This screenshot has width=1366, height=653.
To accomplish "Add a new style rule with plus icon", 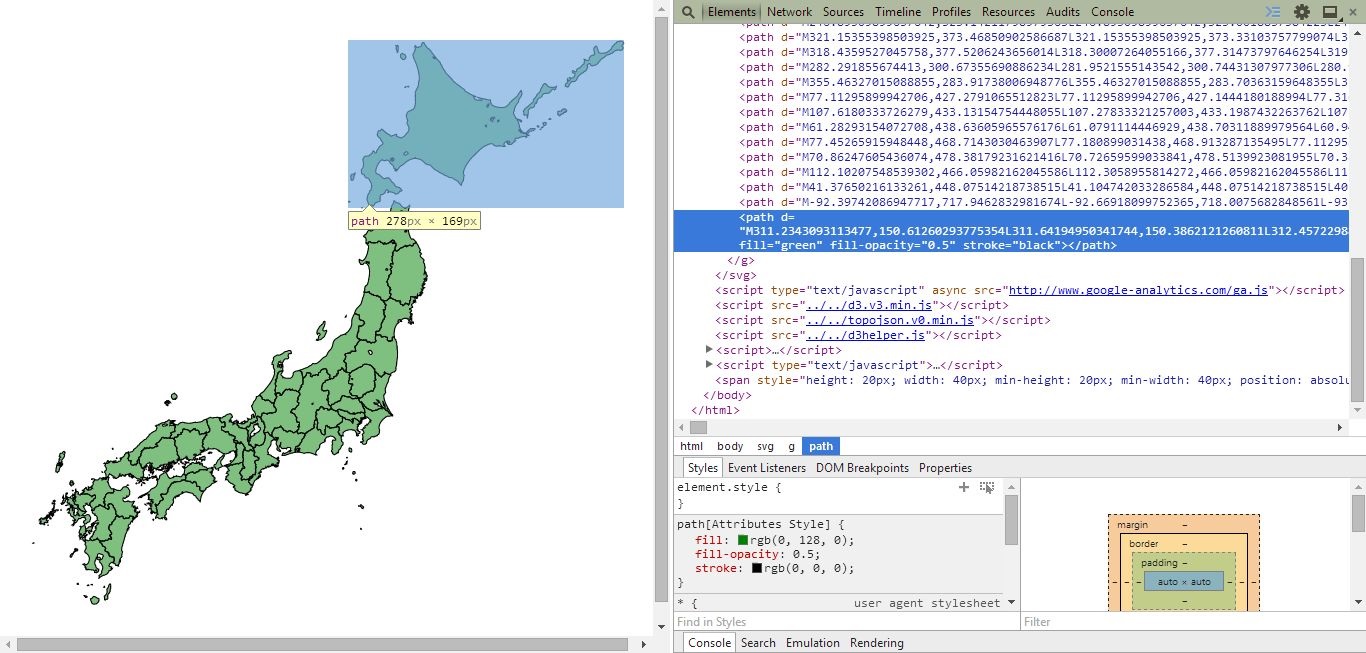I will click(x=964, y=487).
